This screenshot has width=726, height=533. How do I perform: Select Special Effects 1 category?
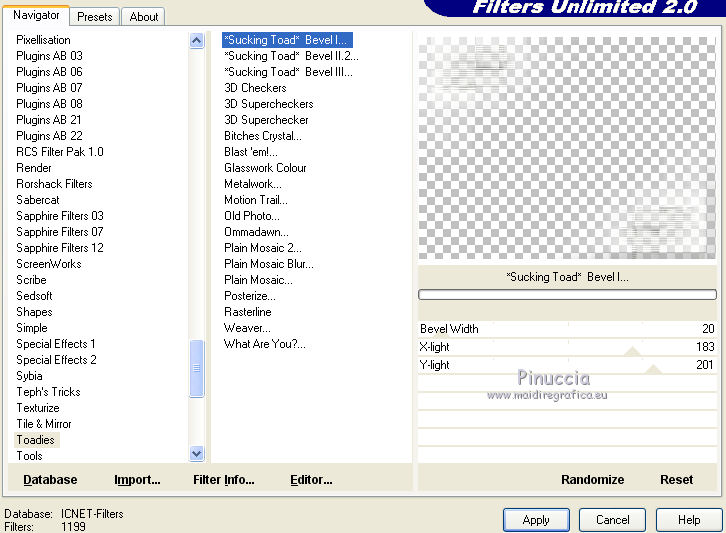[56, 344]
